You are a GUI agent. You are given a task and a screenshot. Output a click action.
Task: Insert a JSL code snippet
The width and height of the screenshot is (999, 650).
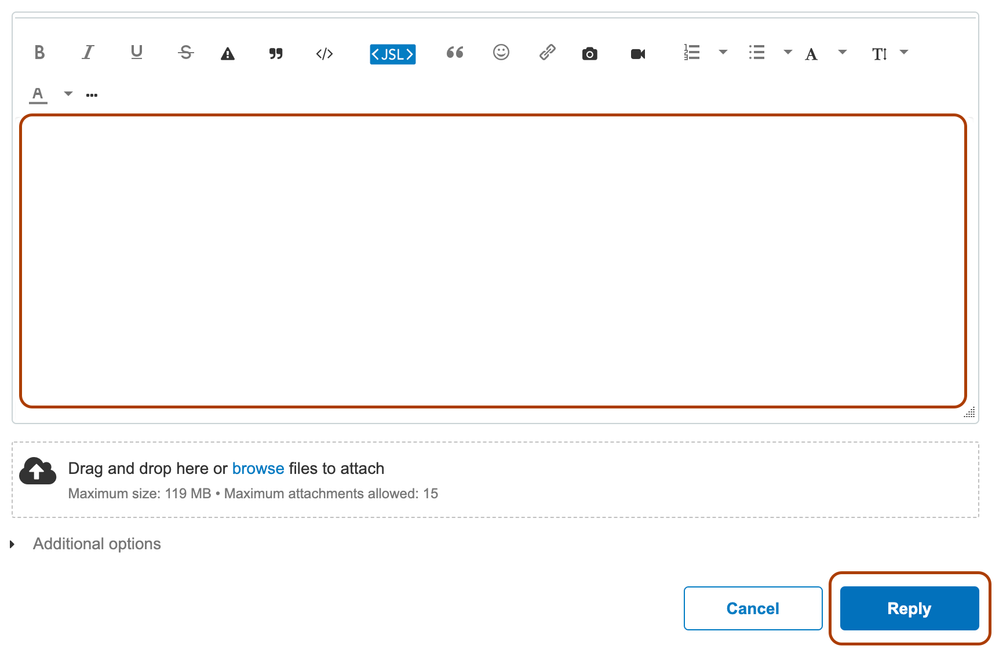(x=394, y=53)
